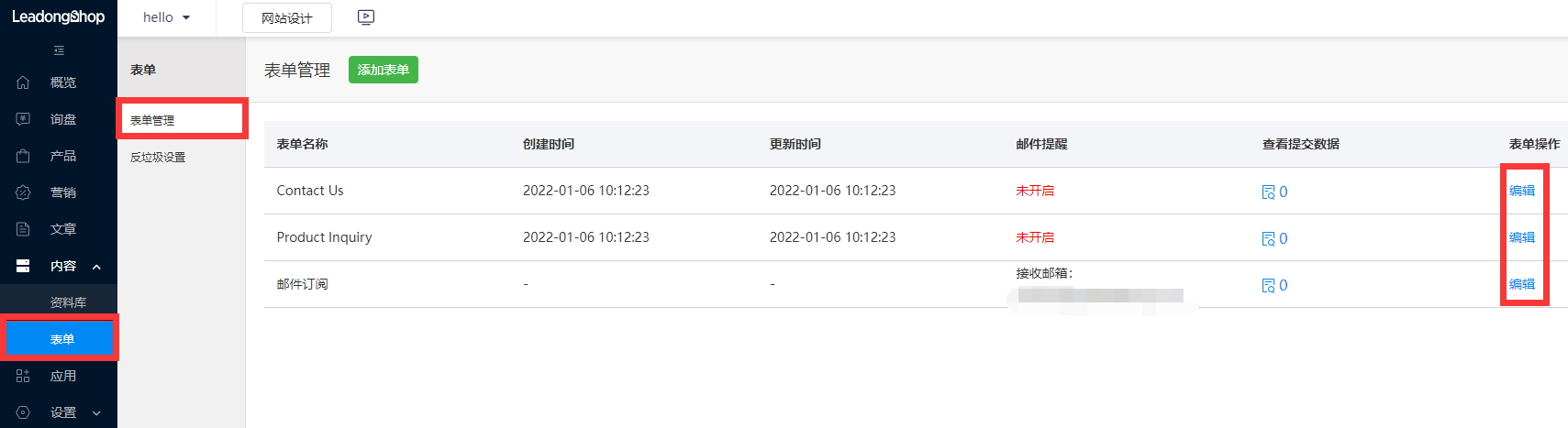Click 编辑 link for Product Inquiry form

[1522, 237]
